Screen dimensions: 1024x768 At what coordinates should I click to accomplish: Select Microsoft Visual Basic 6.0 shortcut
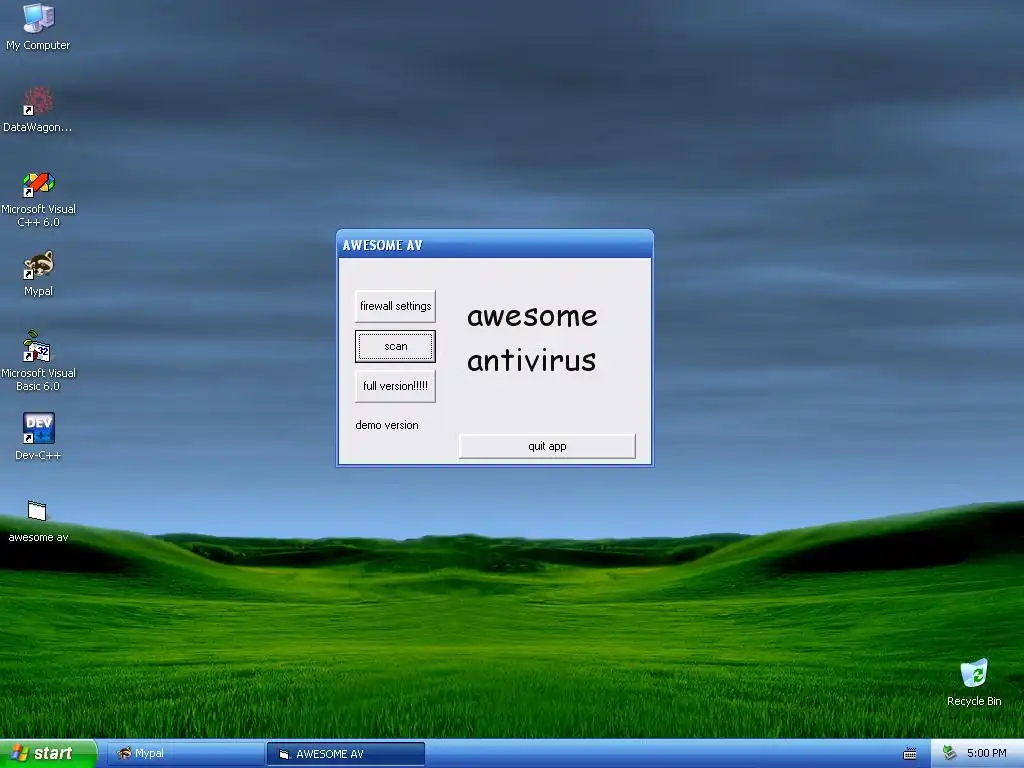click(38, 362)
